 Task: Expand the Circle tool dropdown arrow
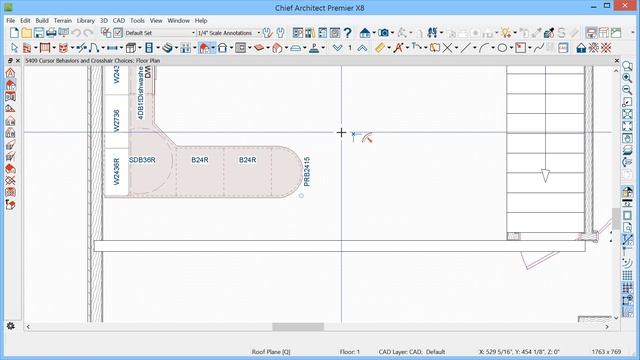click(511, 48)
